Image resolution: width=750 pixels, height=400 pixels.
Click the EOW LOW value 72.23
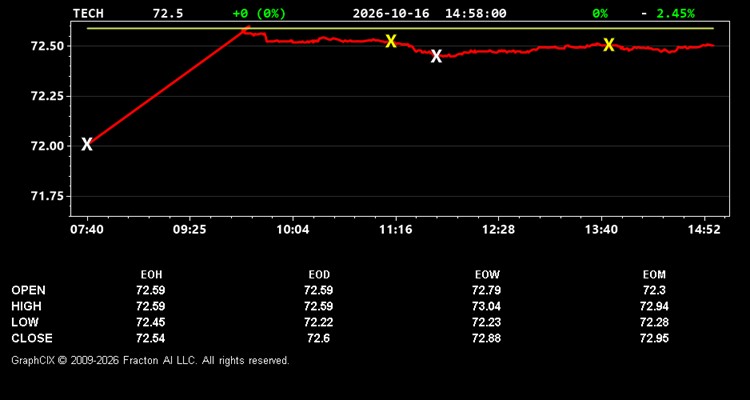[486, 322]
